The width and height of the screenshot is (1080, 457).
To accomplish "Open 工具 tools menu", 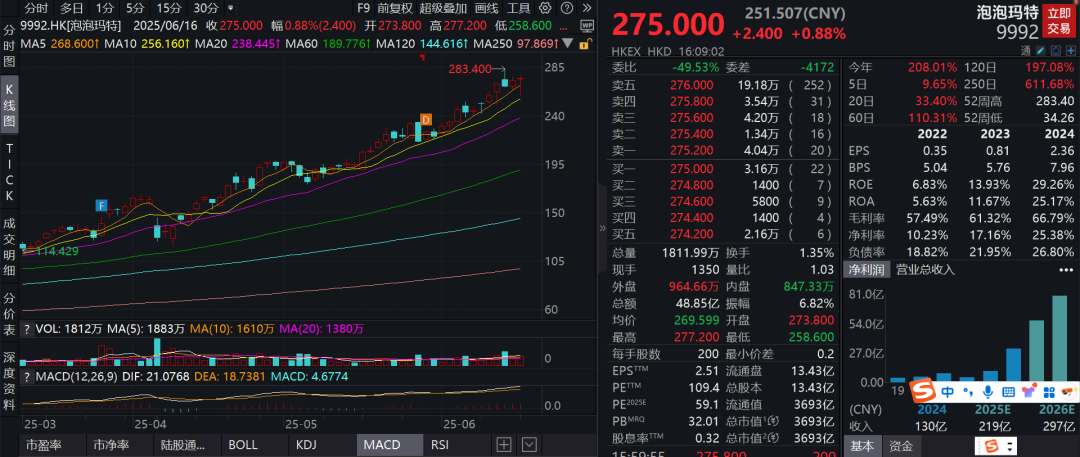I will pyautogui.click(x=519, y=8).
